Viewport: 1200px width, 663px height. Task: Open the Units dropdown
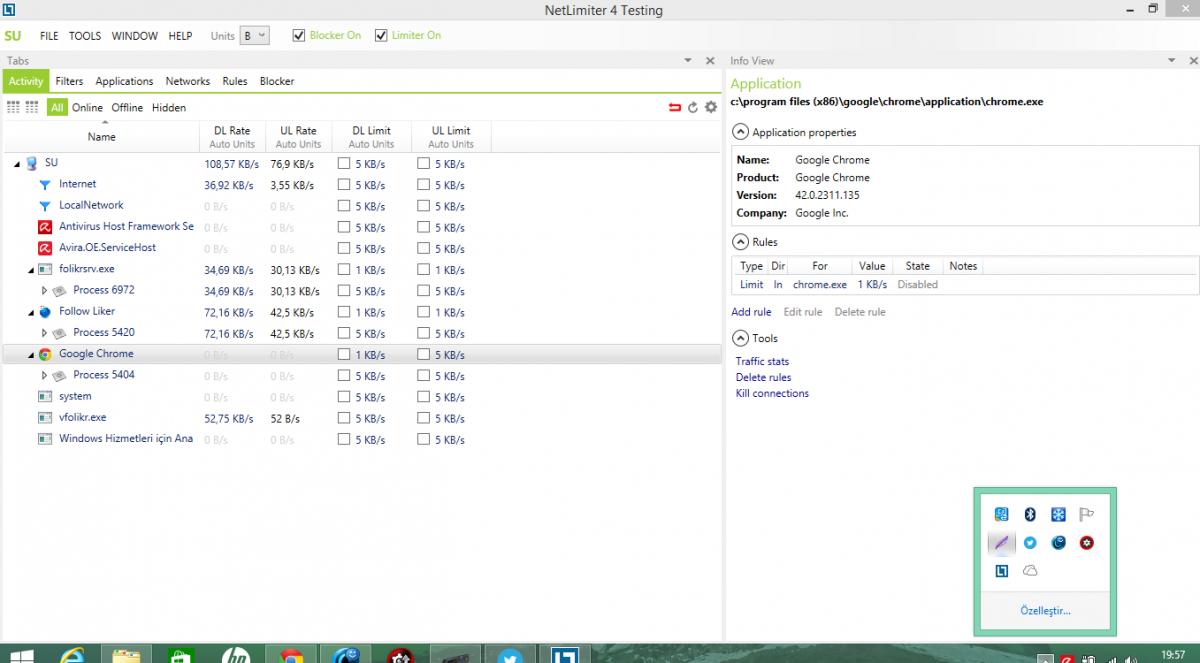[254, 36]
